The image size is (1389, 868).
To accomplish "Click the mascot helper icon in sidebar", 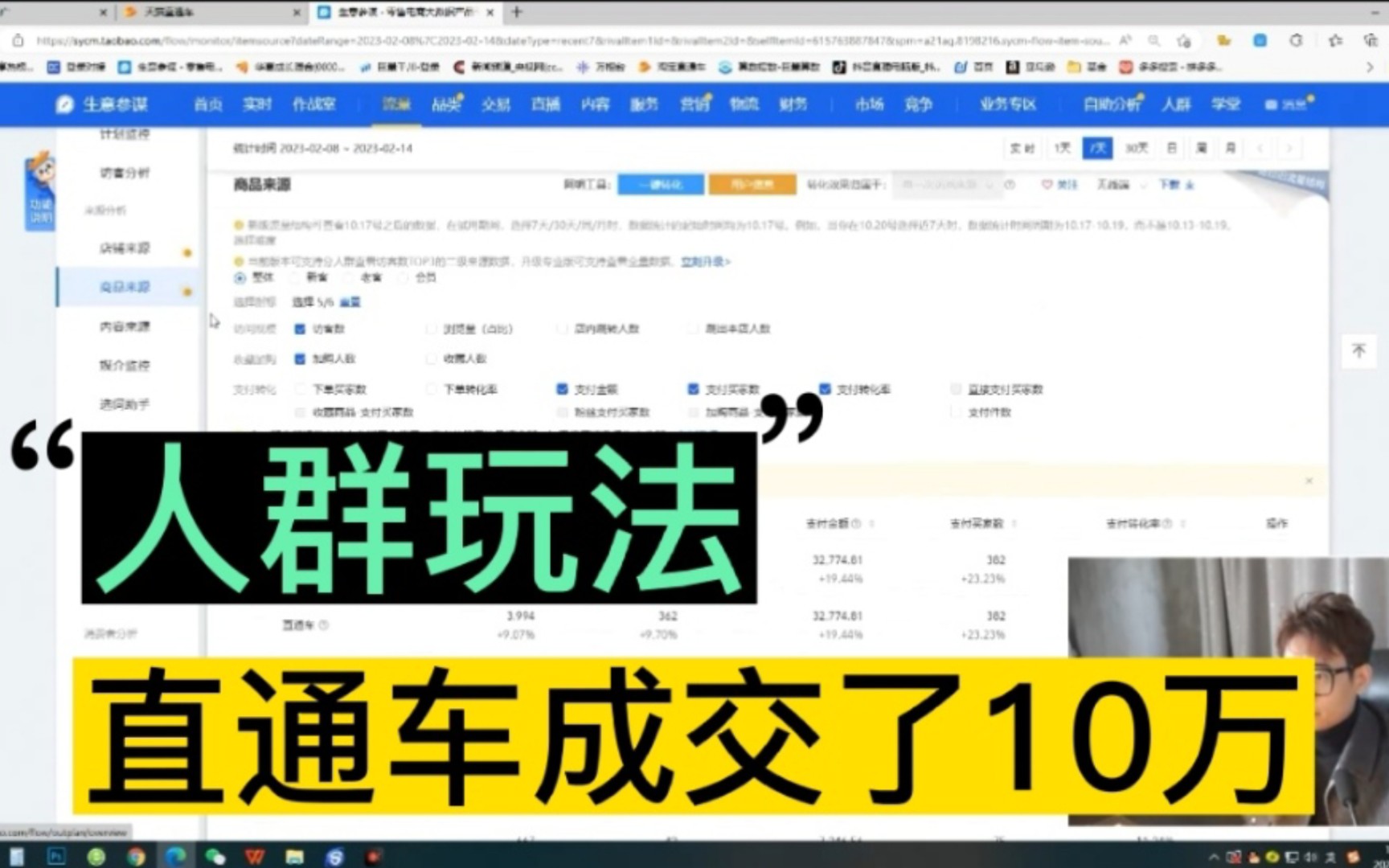I will tap(39, 190).
